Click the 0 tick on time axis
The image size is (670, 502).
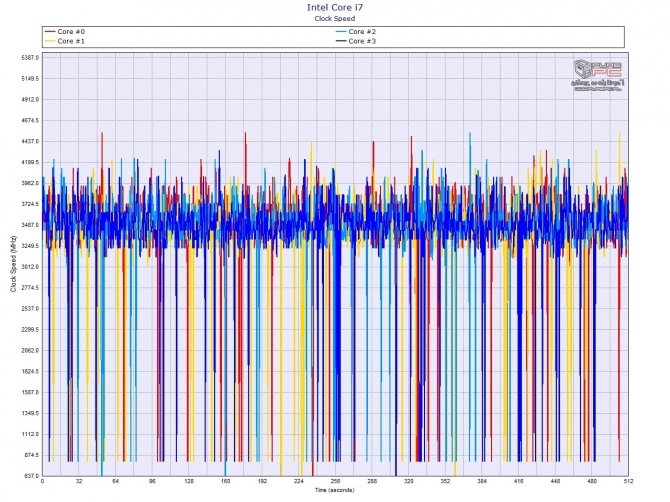(x=42, y=481)
